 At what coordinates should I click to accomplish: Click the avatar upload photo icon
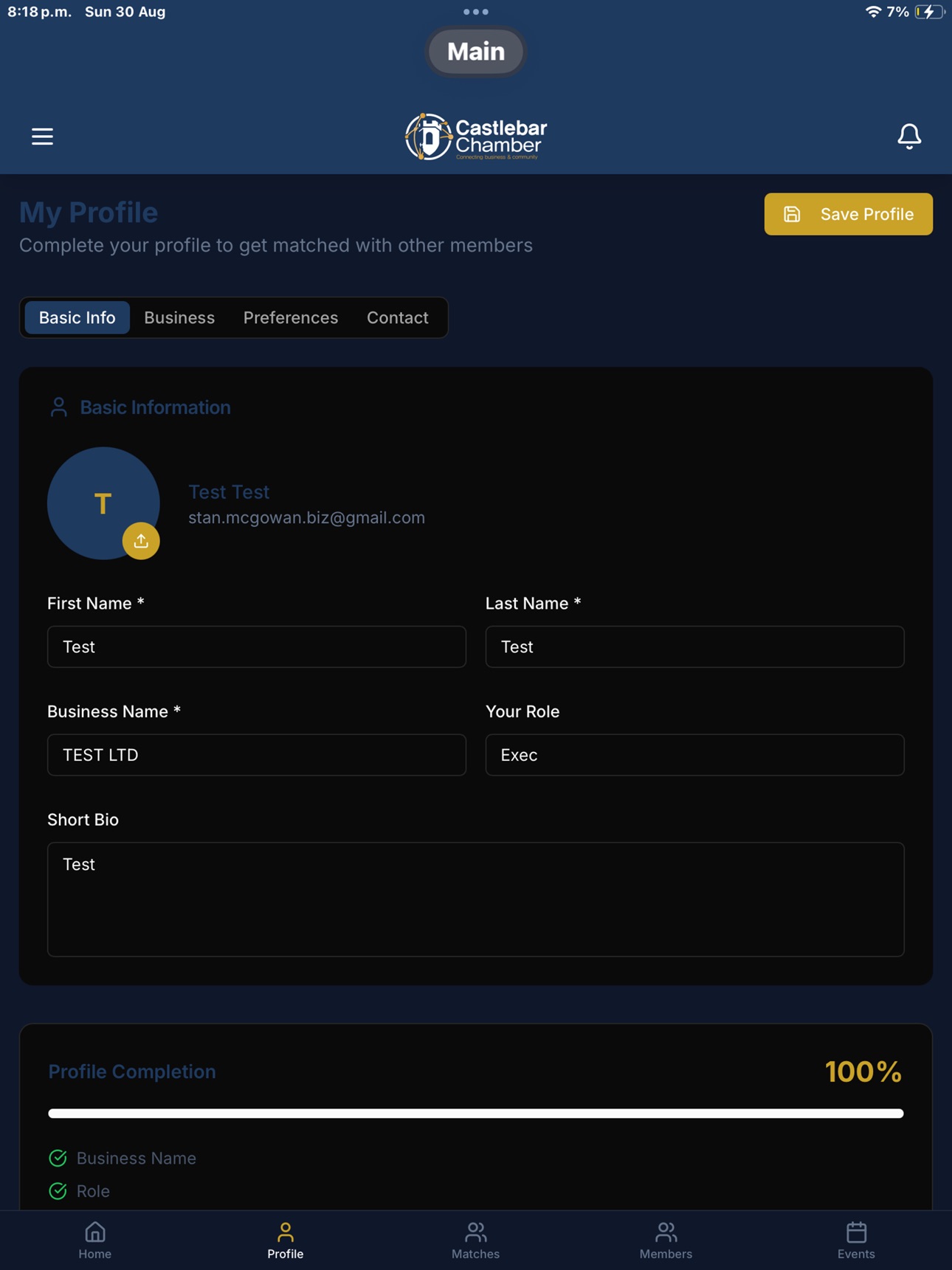click(x=141, y=541)
